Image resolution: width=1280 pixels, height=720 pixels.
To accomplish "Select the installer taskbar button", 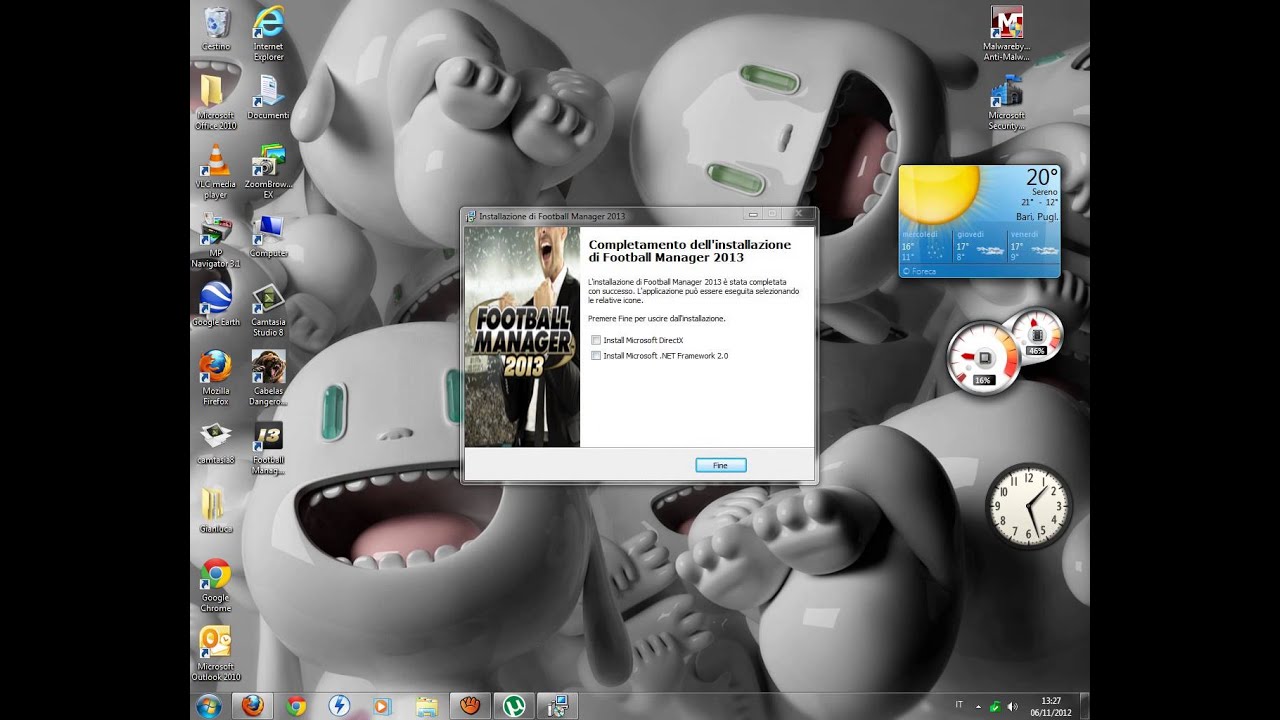I will (x=558, y=706).
